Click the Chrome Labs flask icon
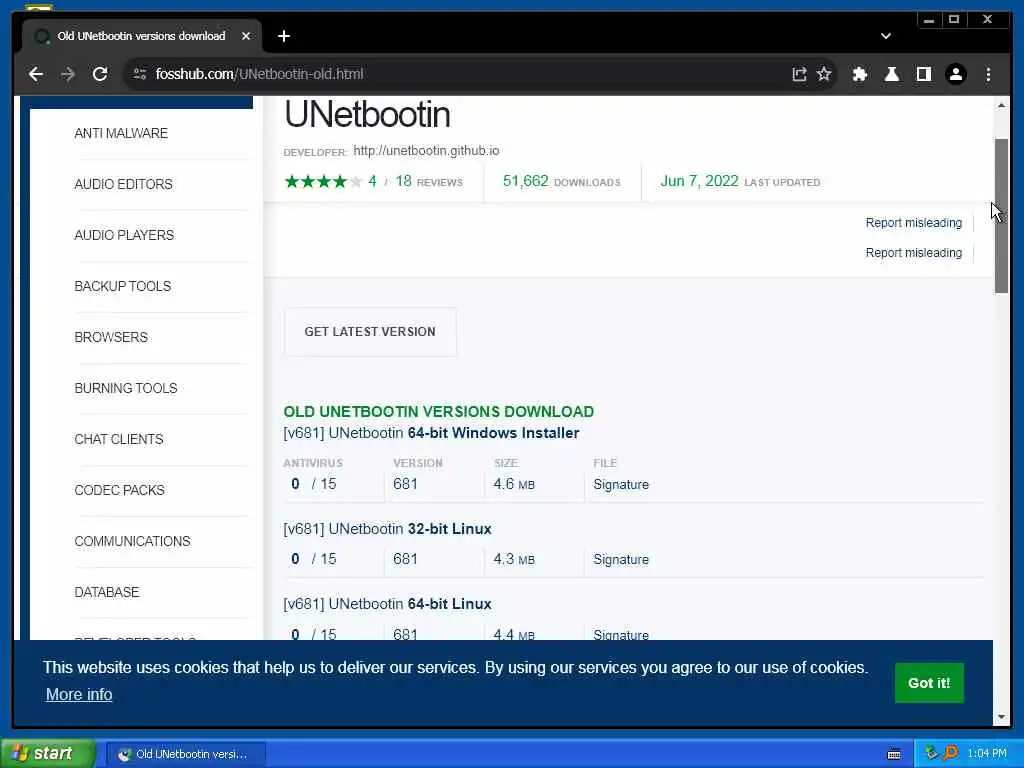Viewport: 1024px width, 768px height. pyautogui.click(x=891, y=74)
